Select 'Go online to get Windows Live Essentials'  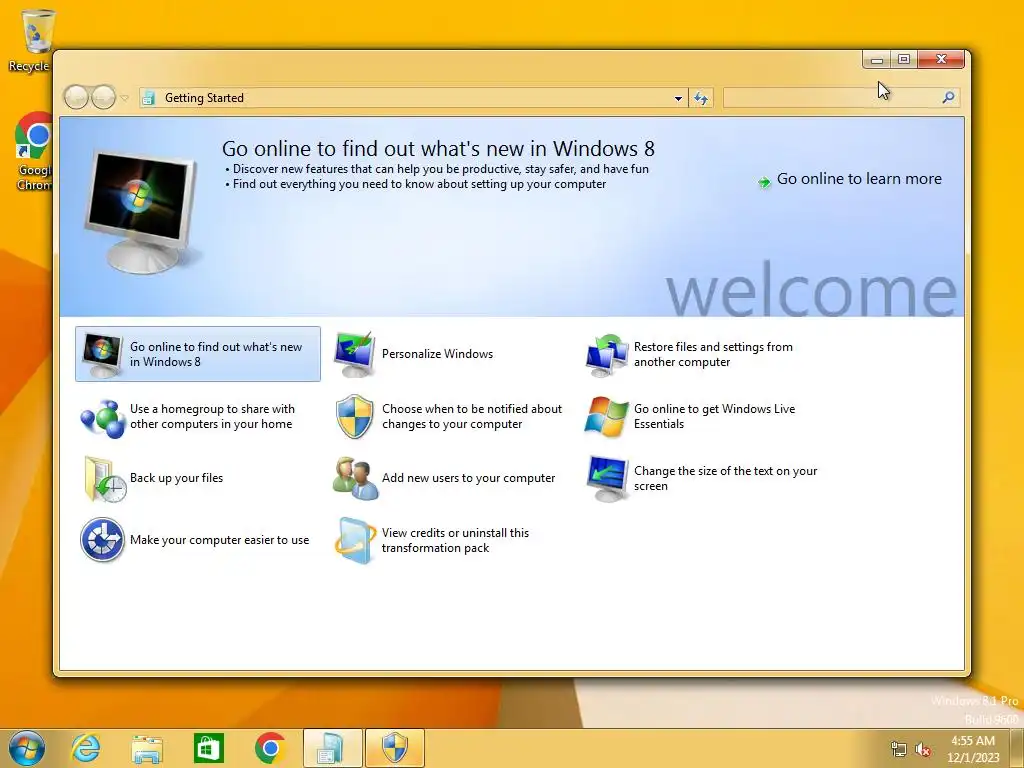[714, 416]
